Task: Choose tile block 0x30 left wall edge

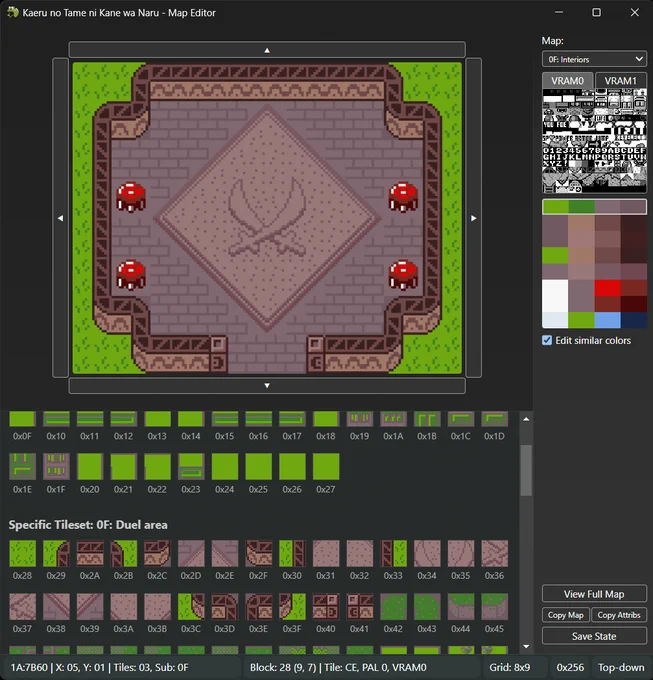Action: pyautogui.click(x=292, y=553)
